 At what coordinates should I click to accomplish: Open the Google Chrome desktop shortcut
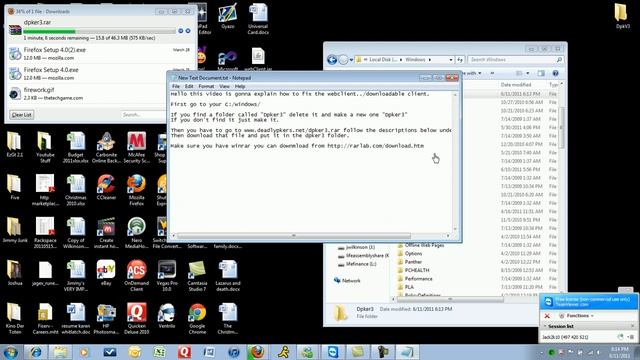point(197,318)
